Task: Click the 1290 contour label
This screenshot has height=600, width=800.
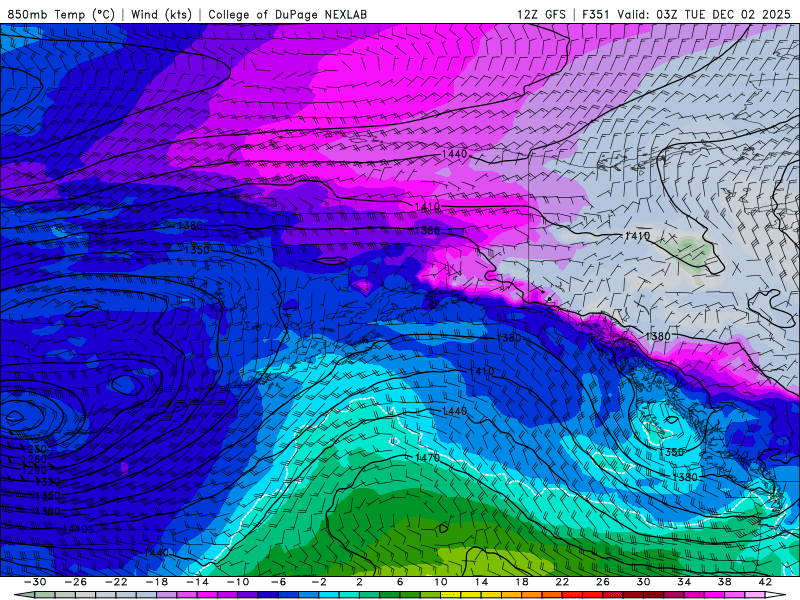Action: coord(35,470)
